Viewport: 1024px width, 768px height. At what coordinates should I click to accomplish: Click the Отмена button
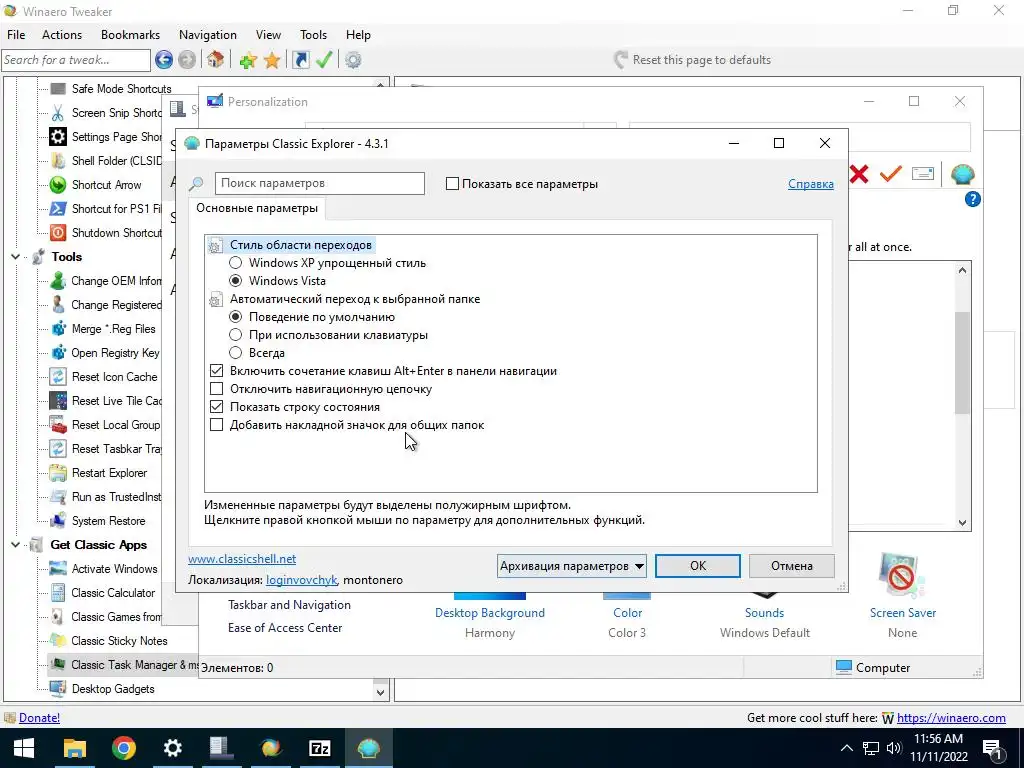tap(792, 566)
